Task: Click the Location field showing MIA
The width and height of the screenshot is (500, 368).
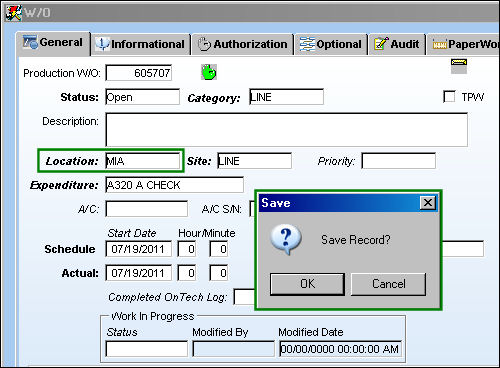Action: pos(142,161)
